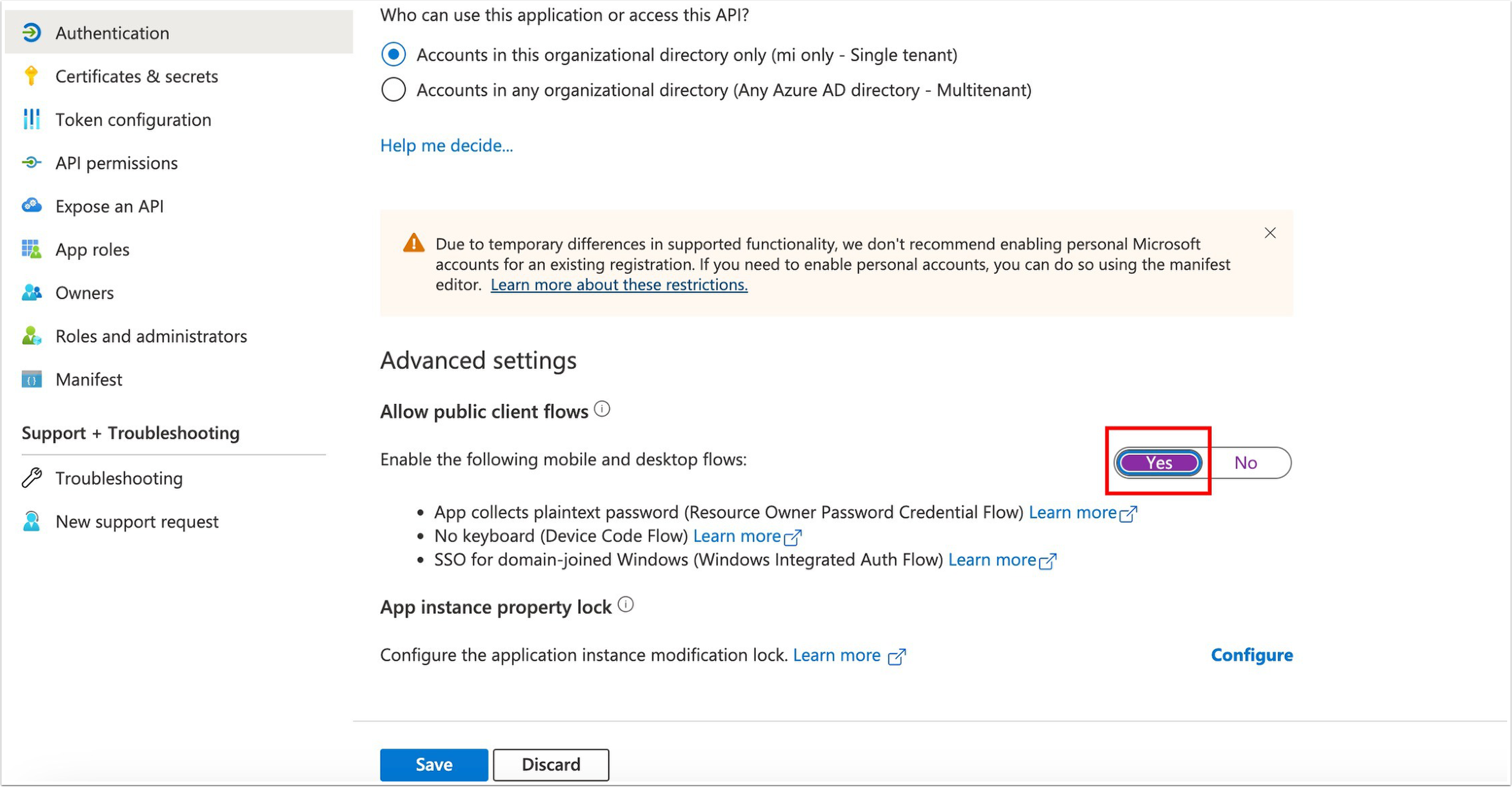Click the Manifest icon in sidebar

click(31, 379)
